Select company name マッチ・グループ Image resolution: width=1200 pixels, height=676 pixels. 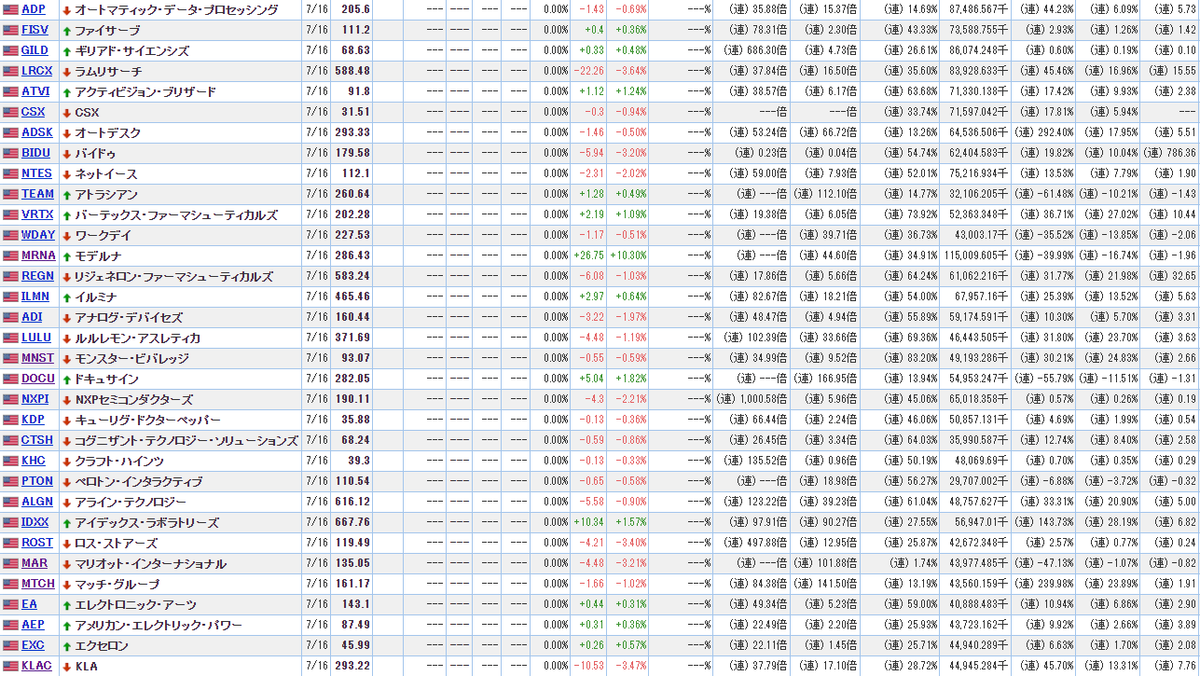[116, 583]
